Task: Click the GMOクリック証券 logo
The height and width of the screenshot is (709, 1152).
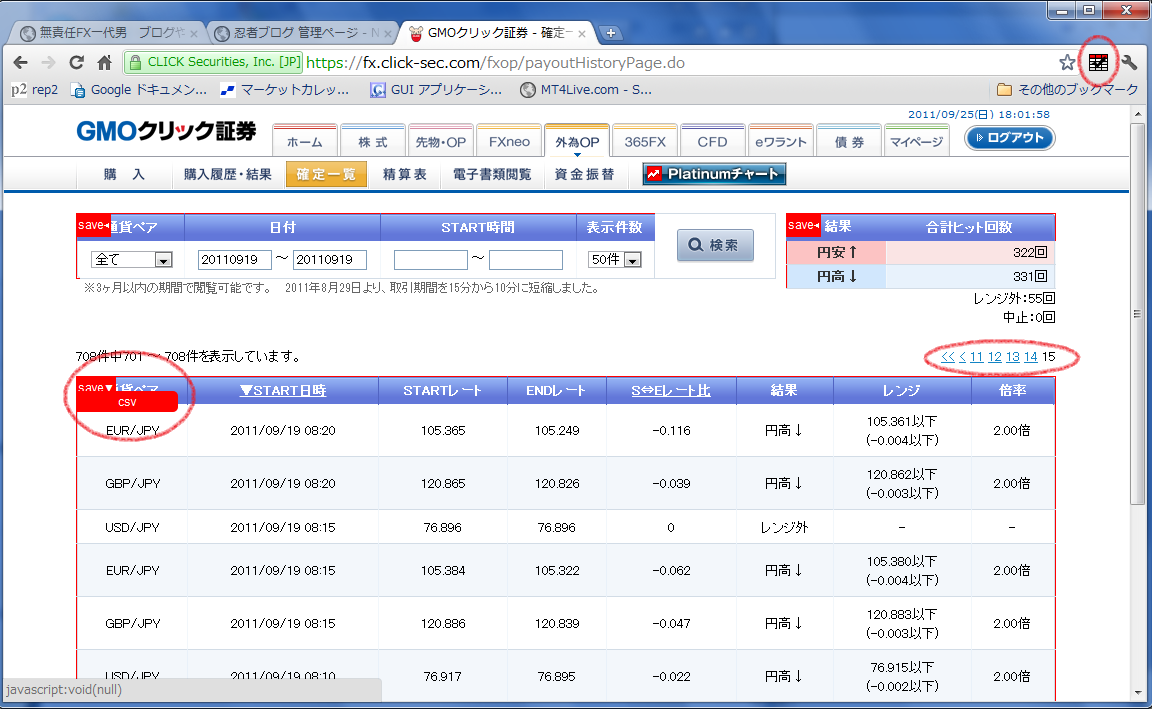Action: click(166, 132)
